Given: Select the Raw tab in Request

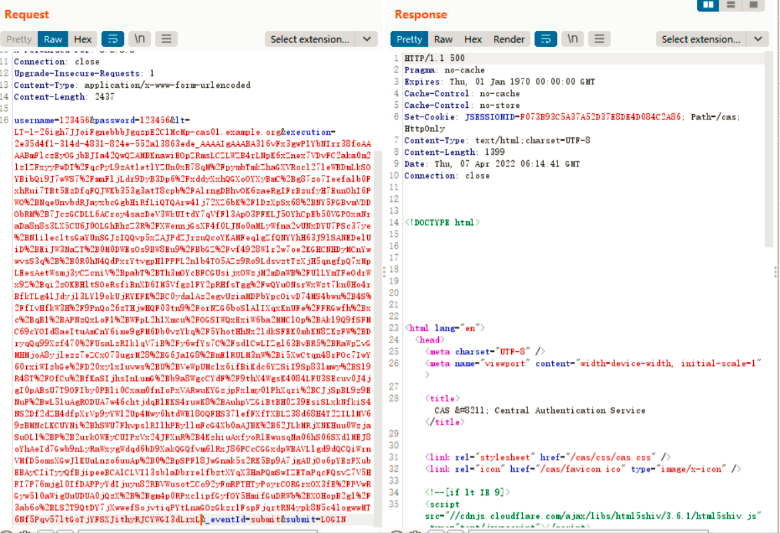Looking at the screenshot, I should click(x=53, y=39).
